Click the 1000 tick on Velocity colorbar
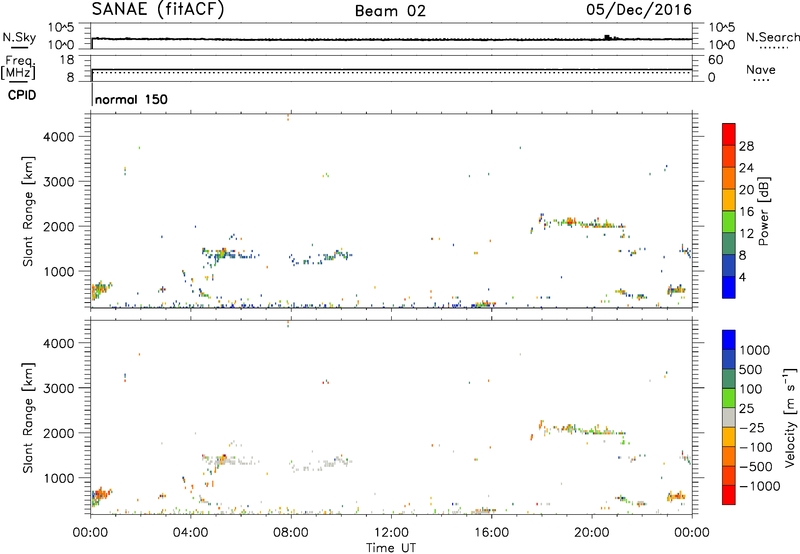Screen dimensions: 800x554 pos(755,350)
